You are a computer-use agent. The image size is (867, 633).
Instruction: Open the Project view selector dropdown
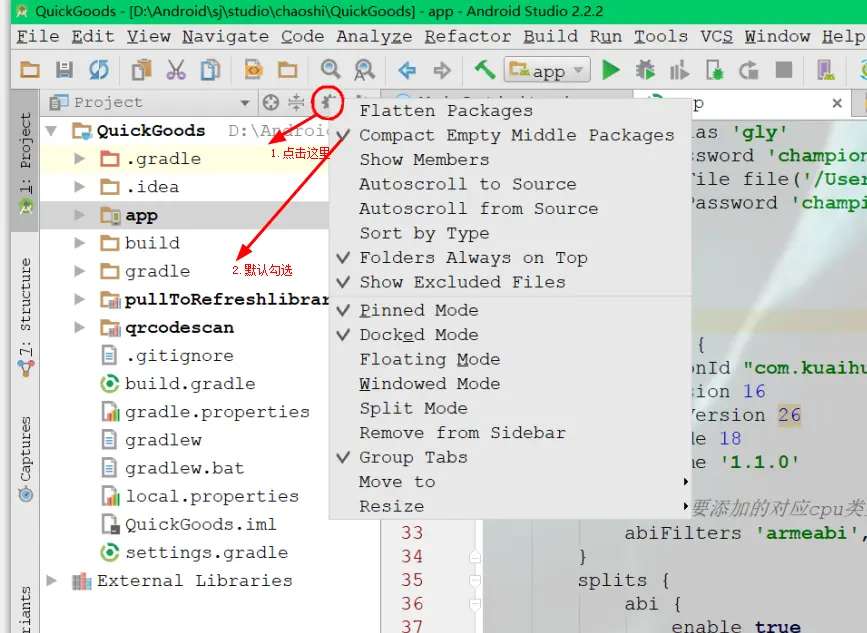(244, 103)
